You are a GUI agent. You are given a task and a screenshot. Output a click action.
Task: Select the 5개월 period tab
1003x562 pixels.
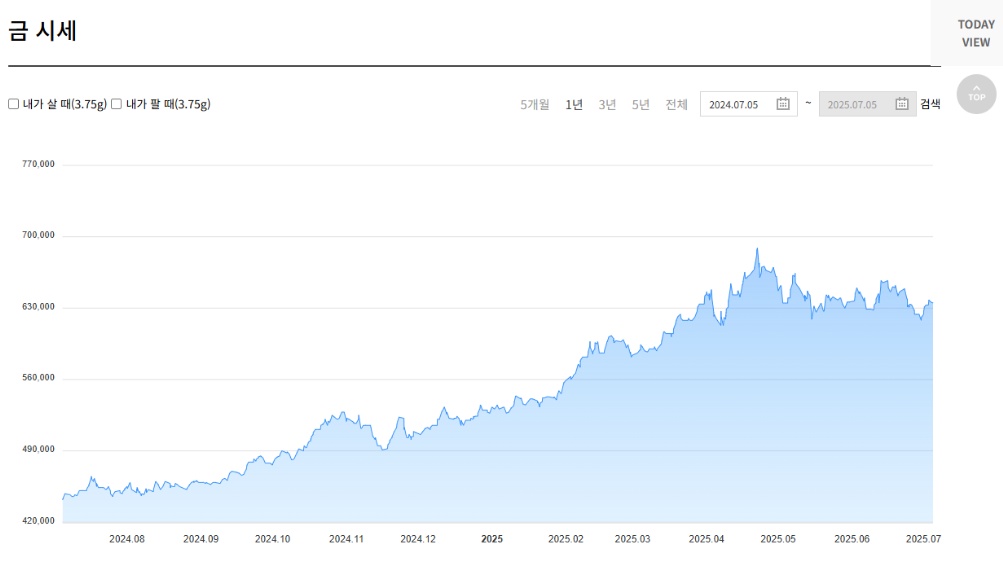(x=534, y=104)
